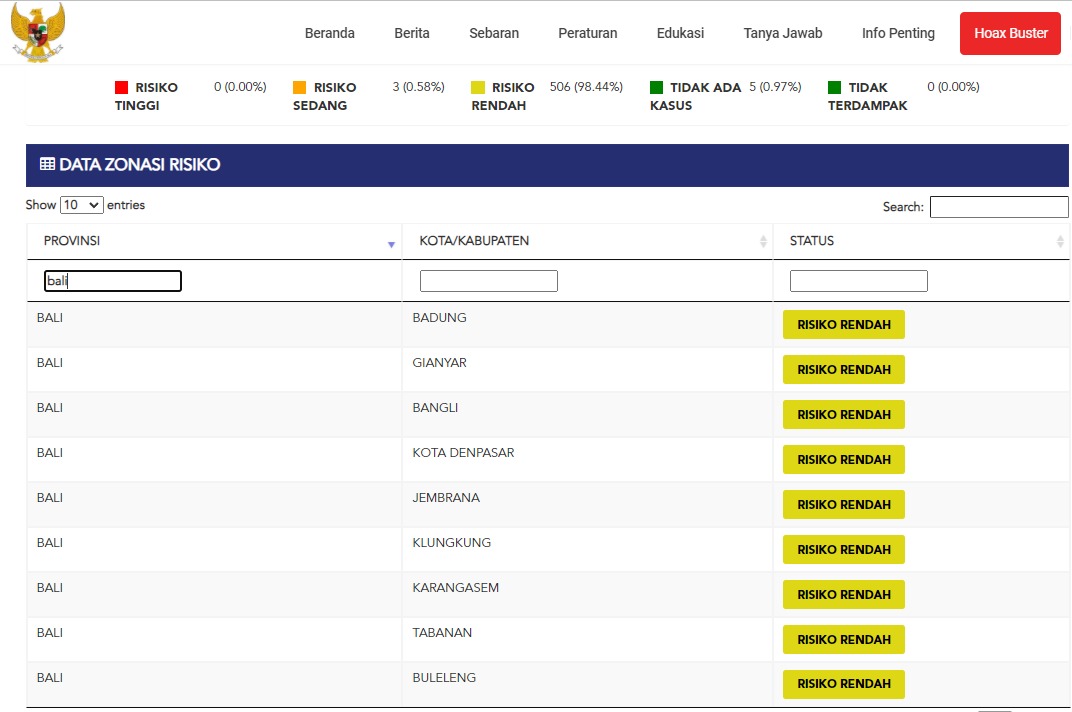Screen dimensions: 1072x712
Task: Sort by the Kota/Kabupaten column arrows
Action: (x=763, y=241)
